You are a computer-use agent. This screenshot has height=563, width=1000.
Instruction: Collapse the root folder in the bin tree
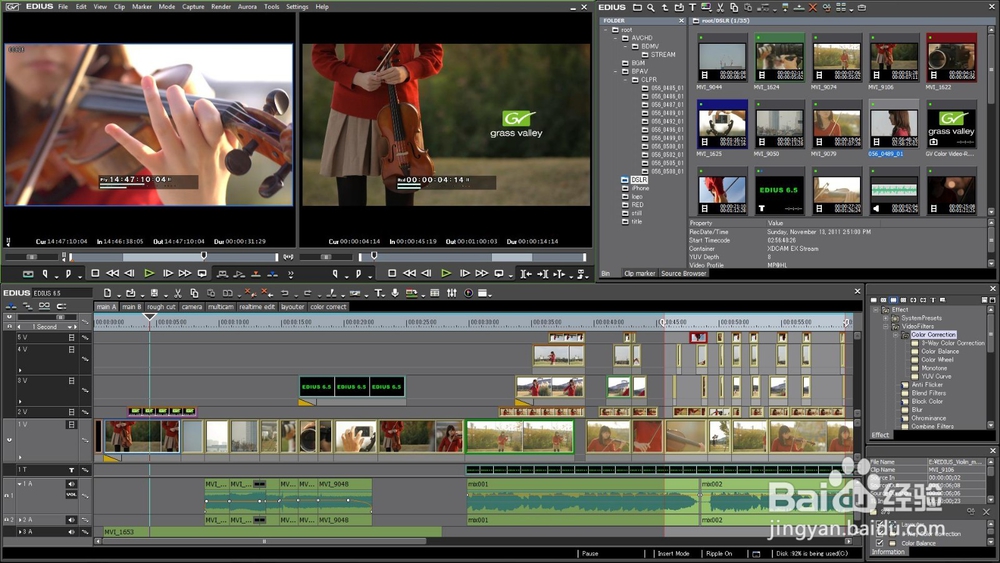pos(607,30)
